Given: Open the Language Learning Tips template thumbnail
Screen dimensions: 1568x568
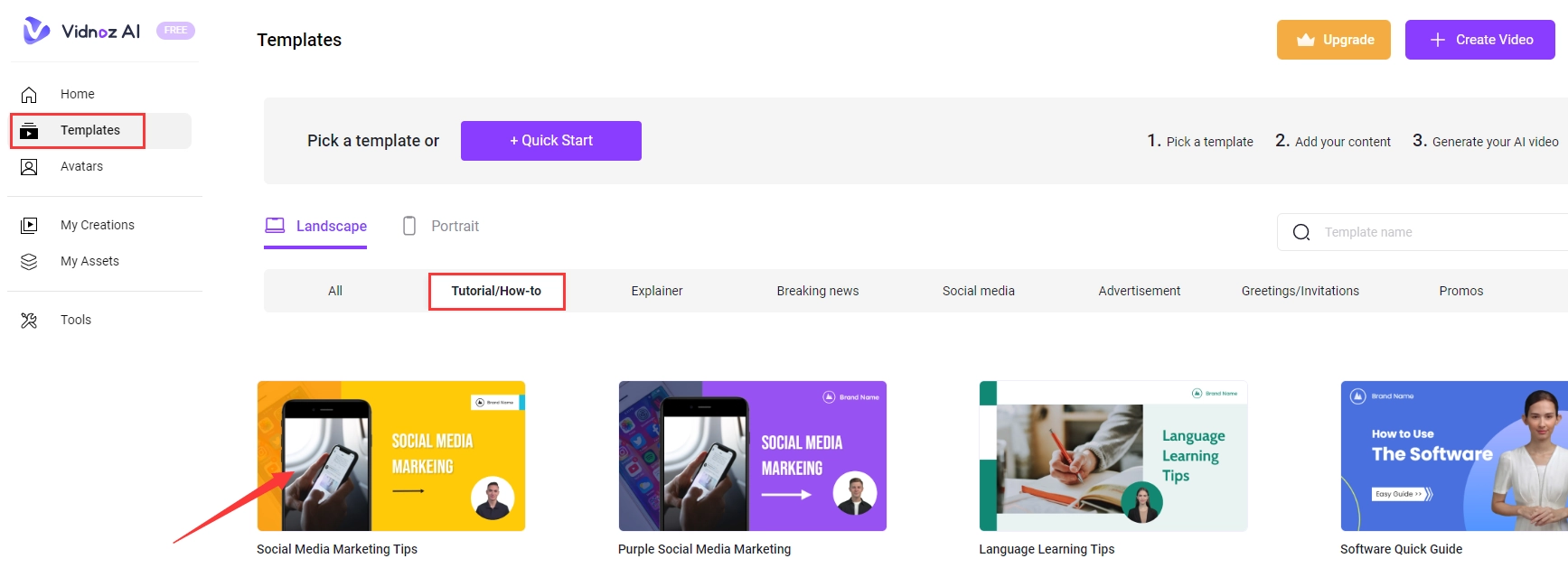Looking at the screenshot, I should (x=1113, y=456).
